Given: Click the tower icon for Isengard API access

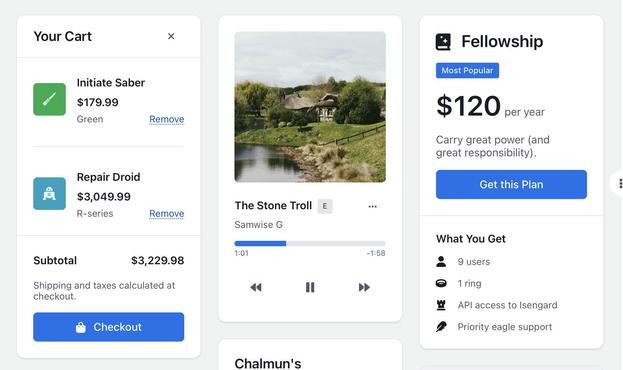Looking at the screenshot, I should [x=441, y=305].
